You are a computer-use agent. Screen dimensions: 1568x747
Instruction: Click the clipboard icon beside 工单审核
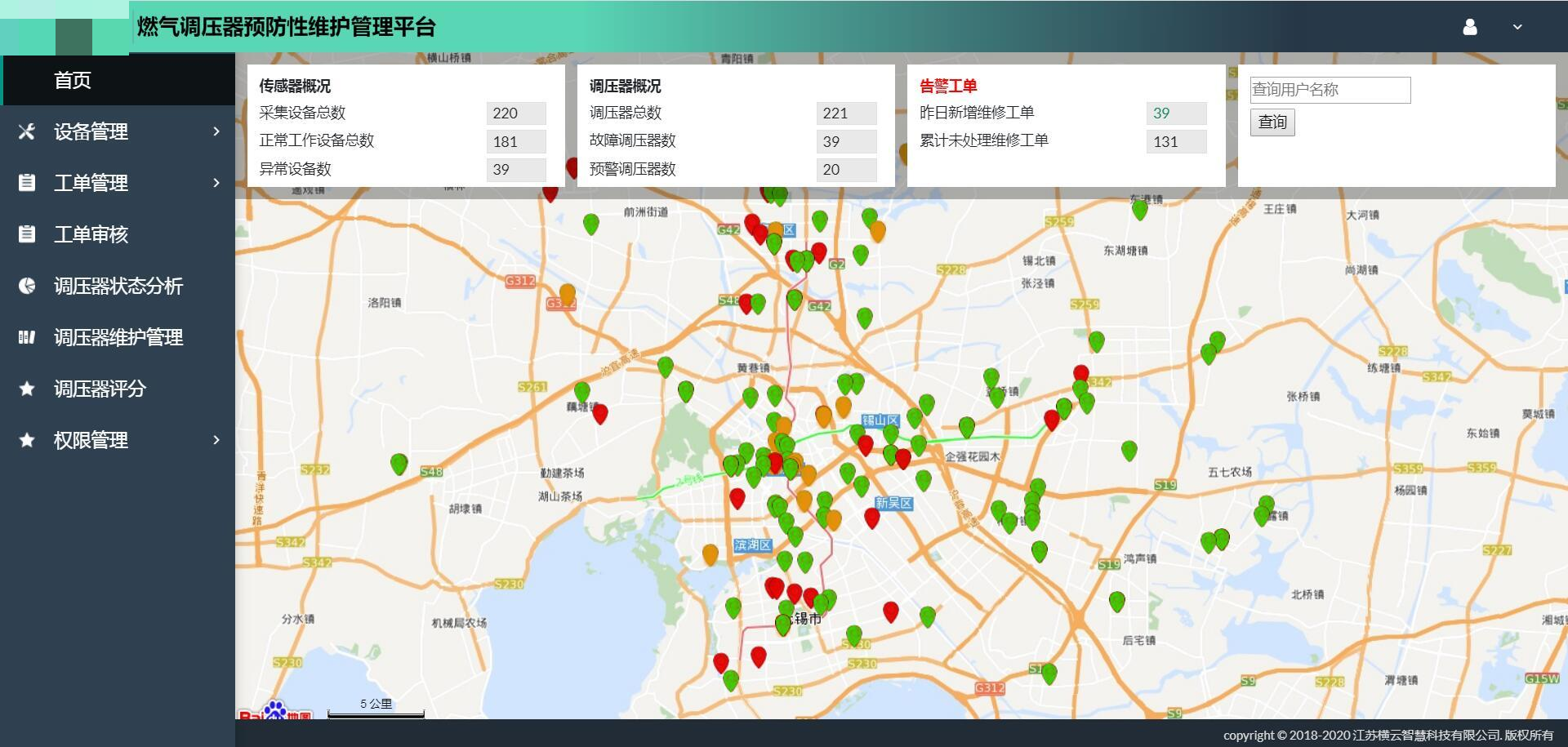point(27,234)
